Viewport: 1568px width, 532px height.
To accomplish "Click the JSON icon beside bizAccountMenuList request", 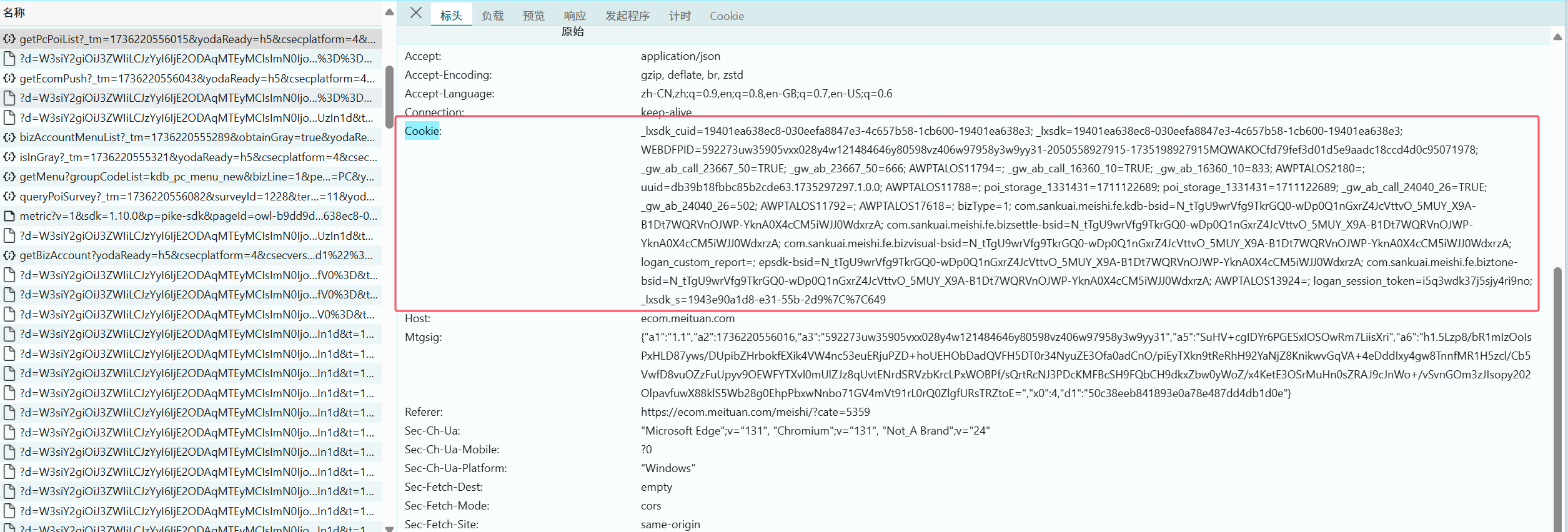I will 9,137.
